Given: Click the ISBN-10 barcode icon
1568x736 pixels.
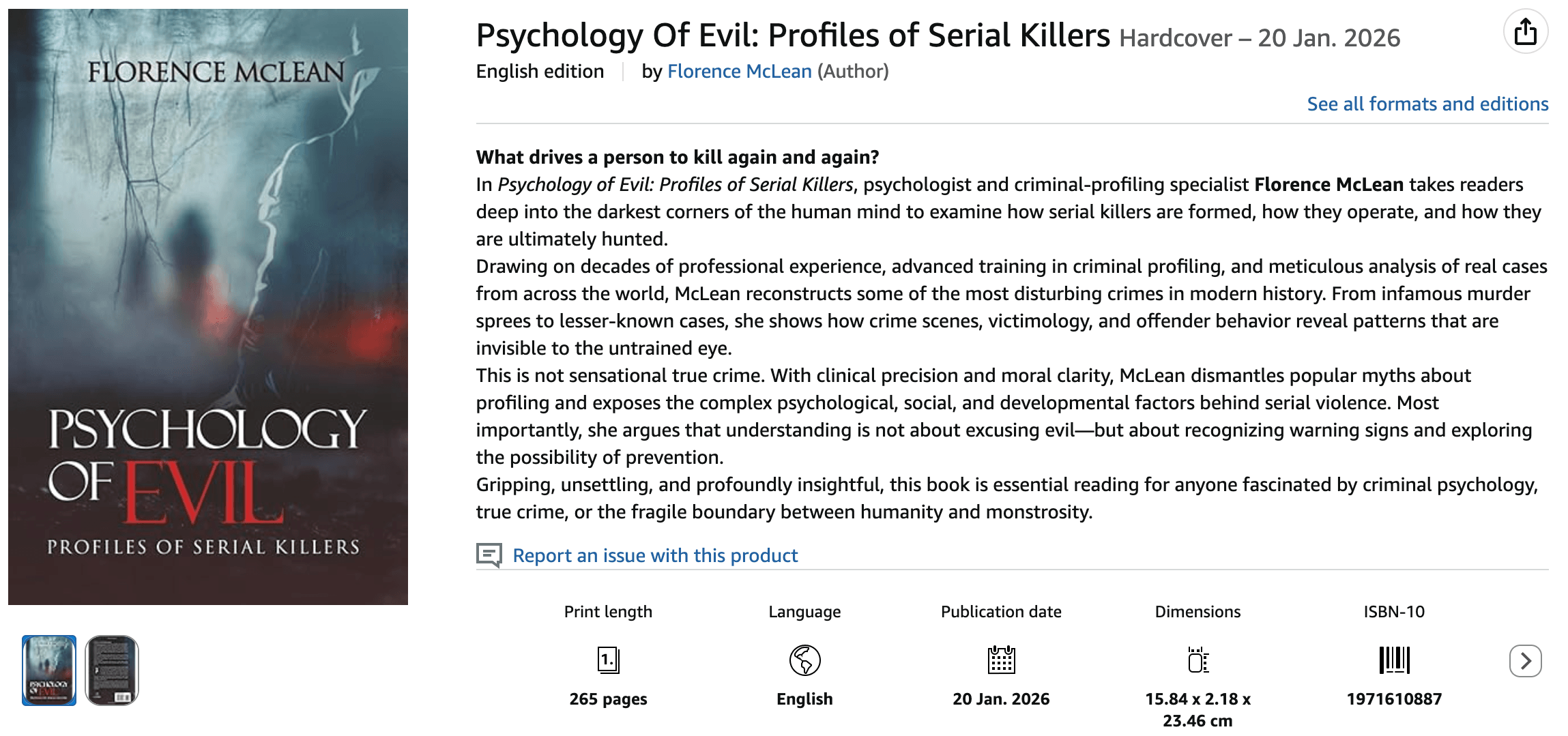Looking at the screenshot, I should [x=1394, y=660].
